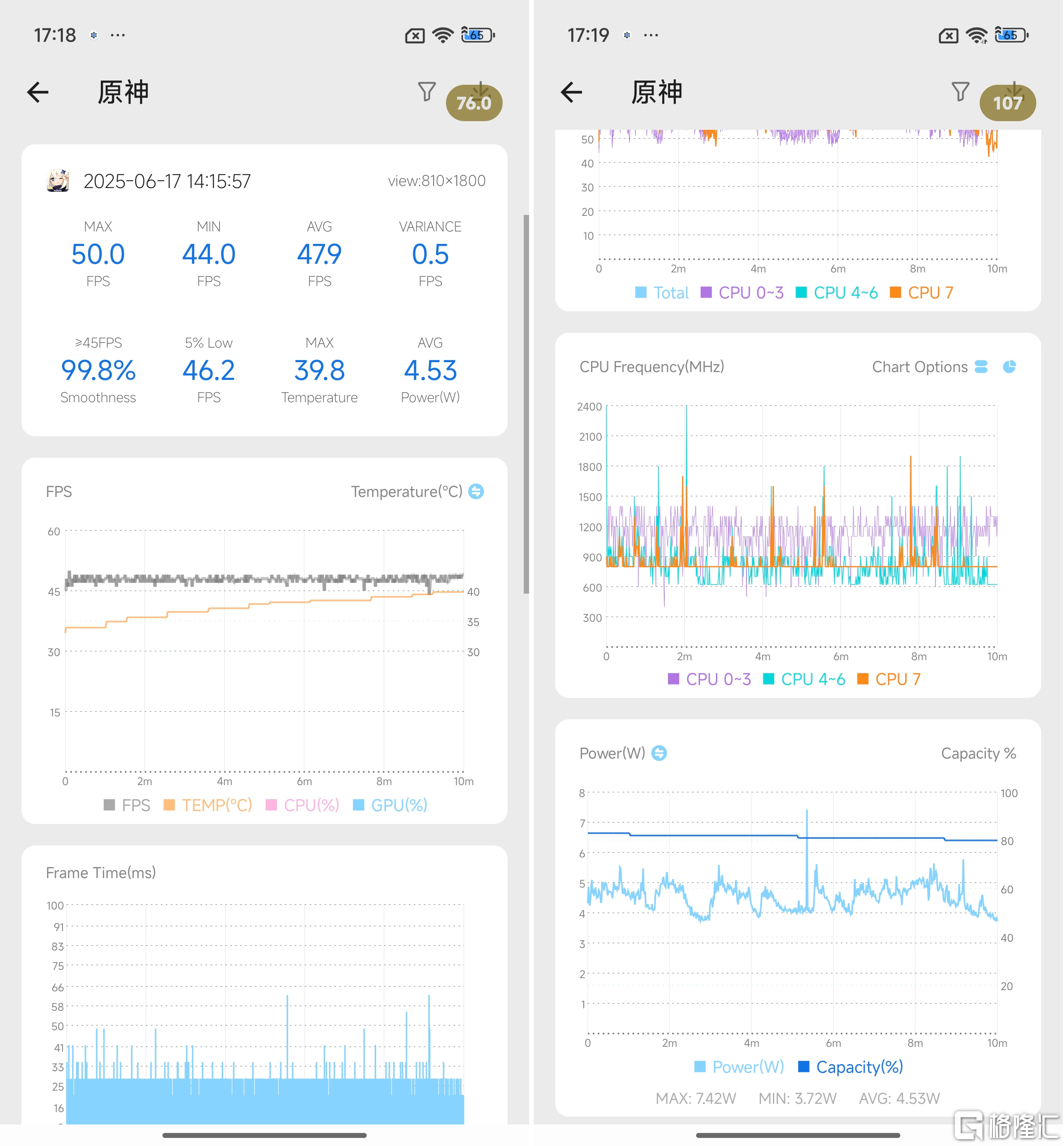The image size is (1064, 1146).
Task: Select the MAX 50.0 FPS value
Action: pyautogui.click(x=98, y=254)
